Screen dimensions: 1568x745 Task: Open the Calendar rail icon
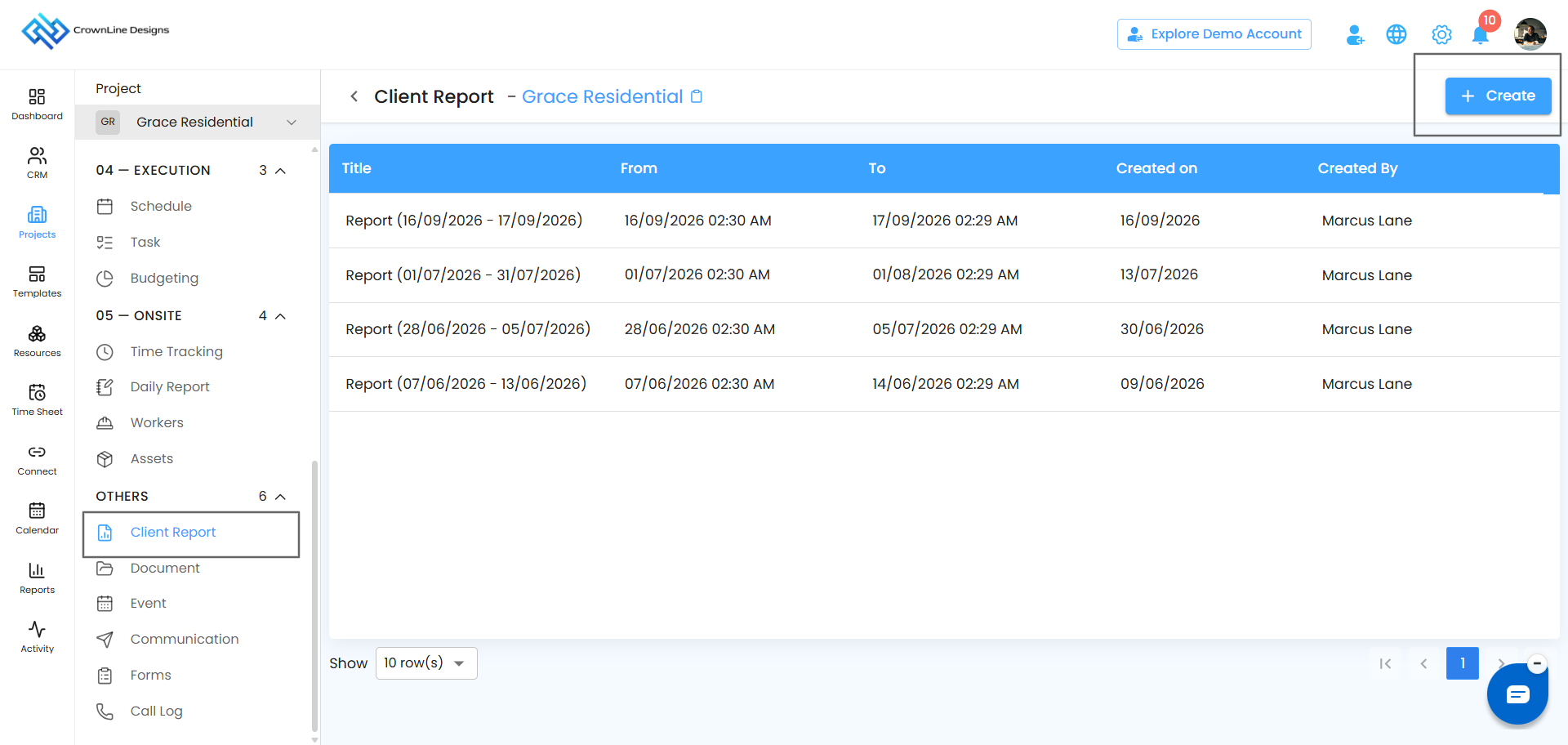37,519
